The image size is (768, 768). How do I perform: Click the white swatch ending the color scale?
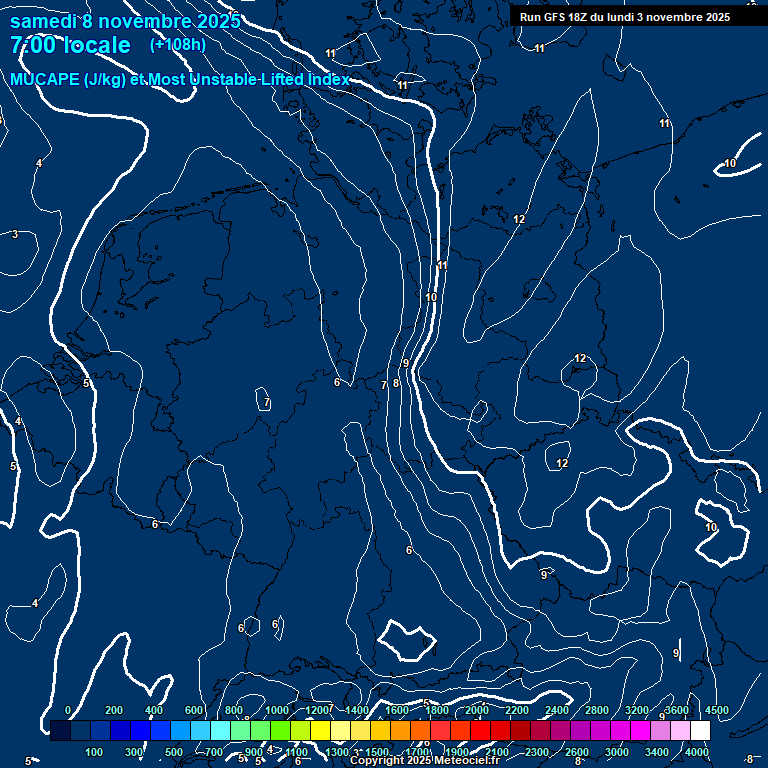point(700,730)
